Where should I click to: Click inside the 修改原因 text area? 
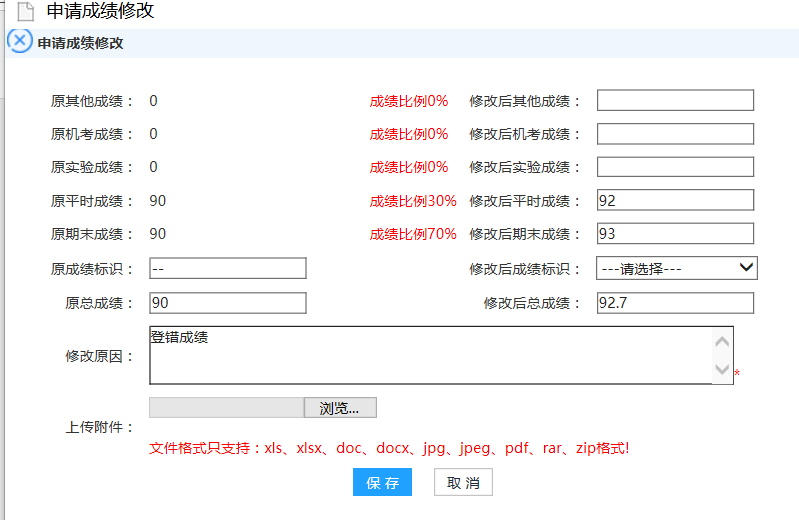(430, 355)
